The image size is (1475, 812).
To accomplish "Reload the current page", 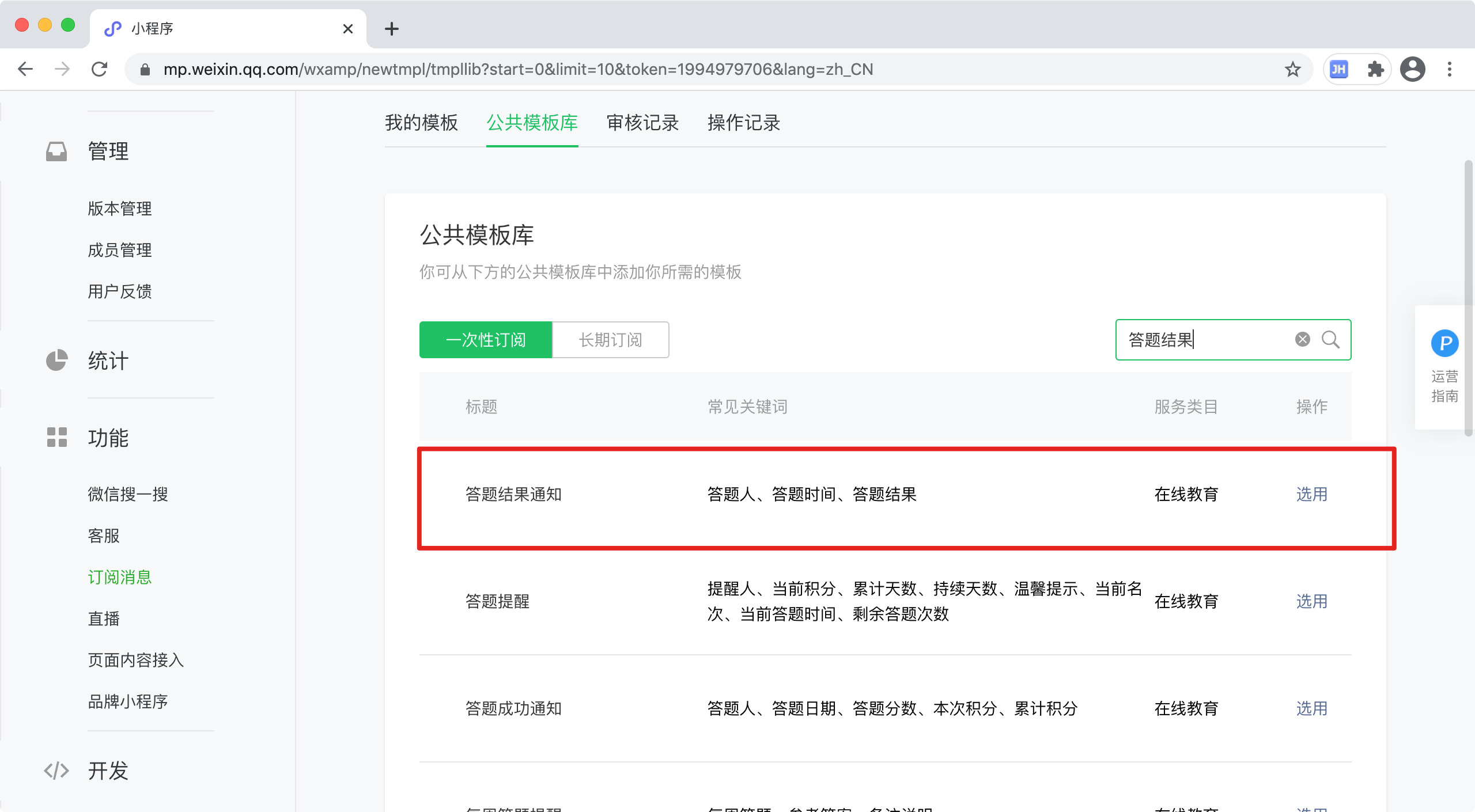I will 100,70.
